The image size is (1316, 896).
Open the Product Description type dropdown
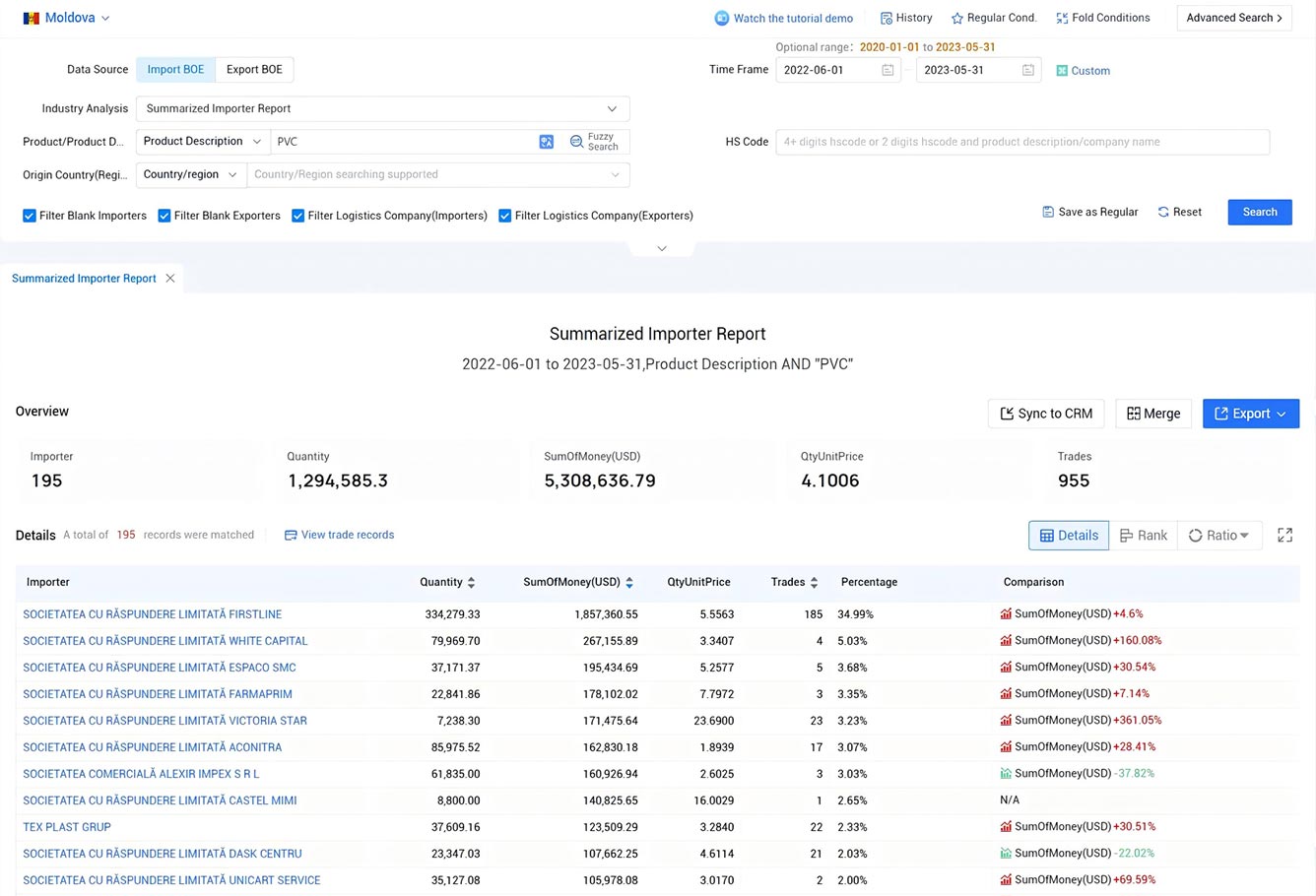point(203,142)
